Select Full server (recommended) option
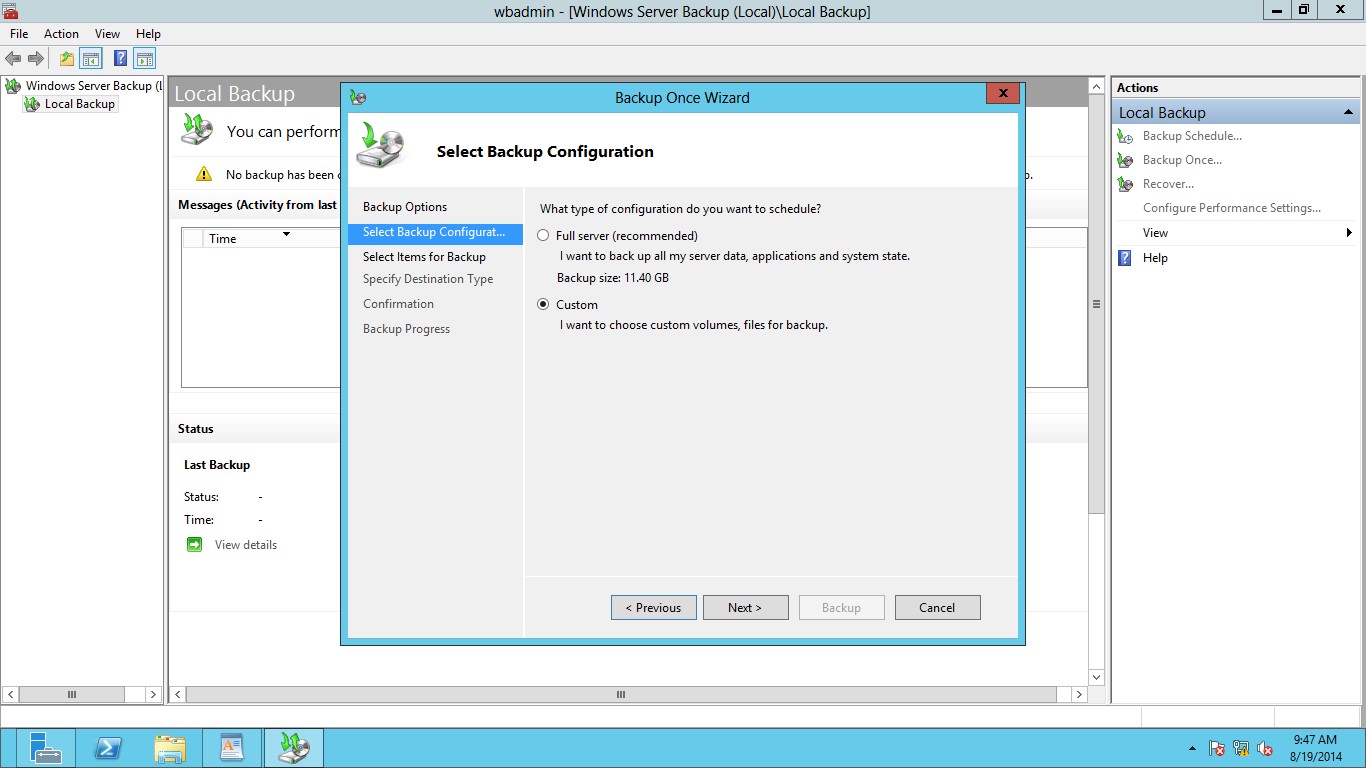Screen dimensions: 1366x768 click(x=543, y=236)
